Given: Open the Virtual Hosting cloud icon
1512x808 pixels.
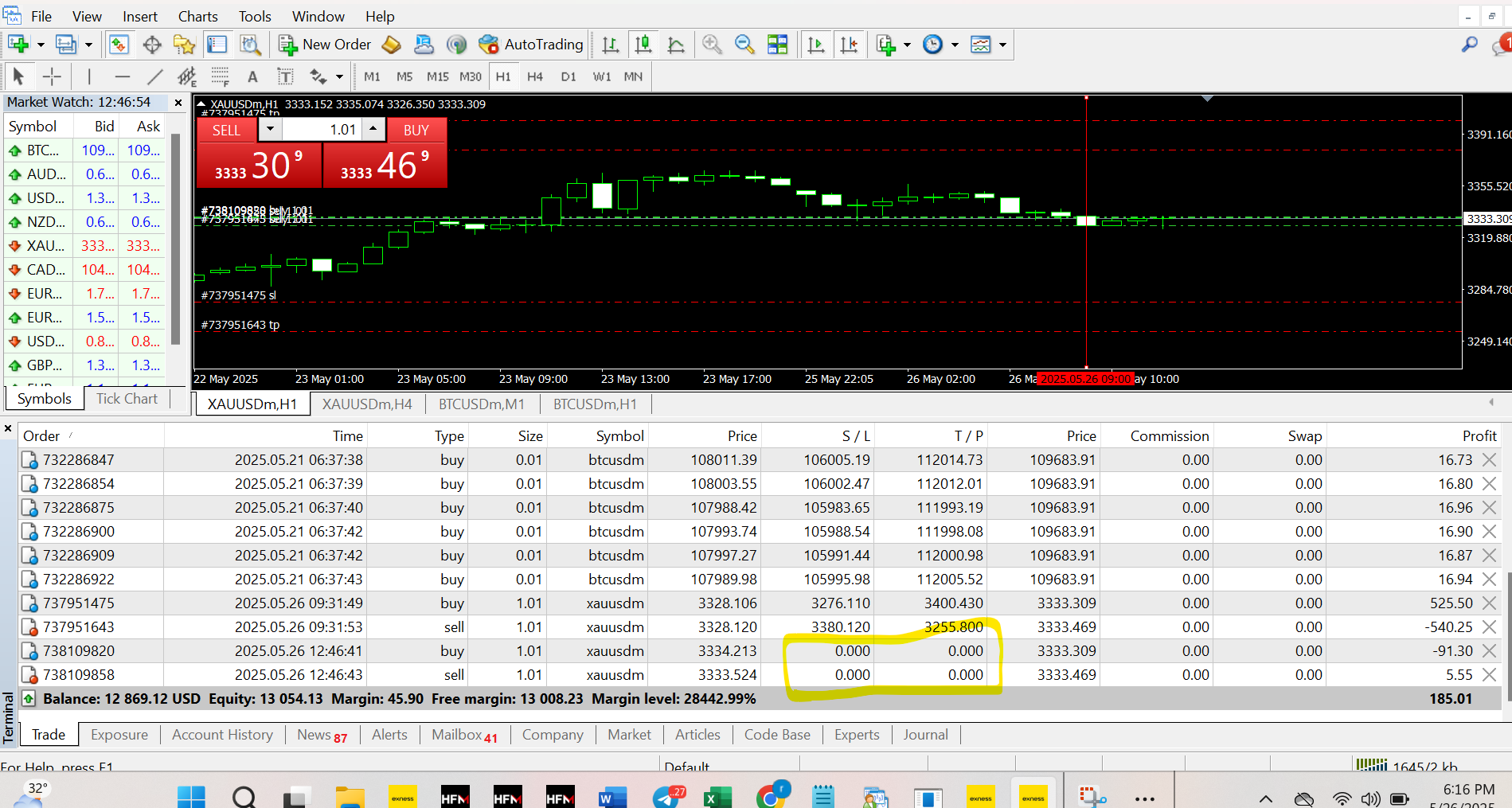Looking at the screenshot, I should tap(424, 45).
